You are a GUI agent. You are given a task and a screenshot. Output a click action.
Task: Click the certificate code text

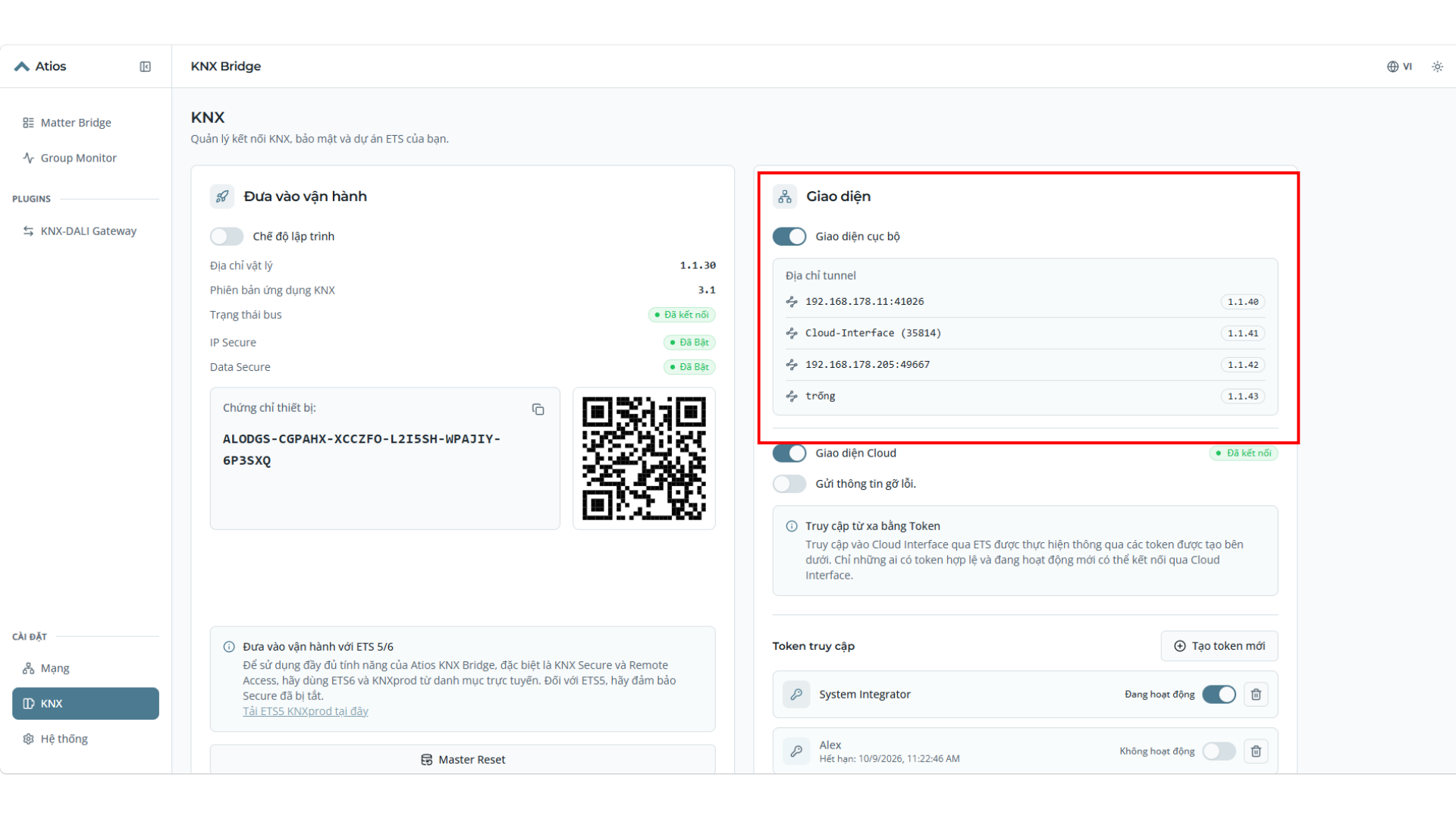click(362, 450)
